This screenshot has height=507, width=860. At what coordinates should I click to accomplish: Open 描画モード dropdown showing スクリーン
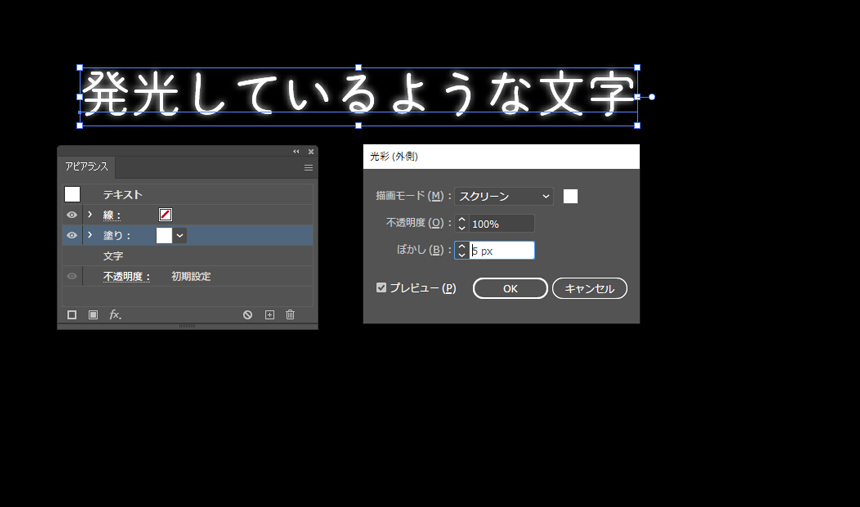pos(503,196)
